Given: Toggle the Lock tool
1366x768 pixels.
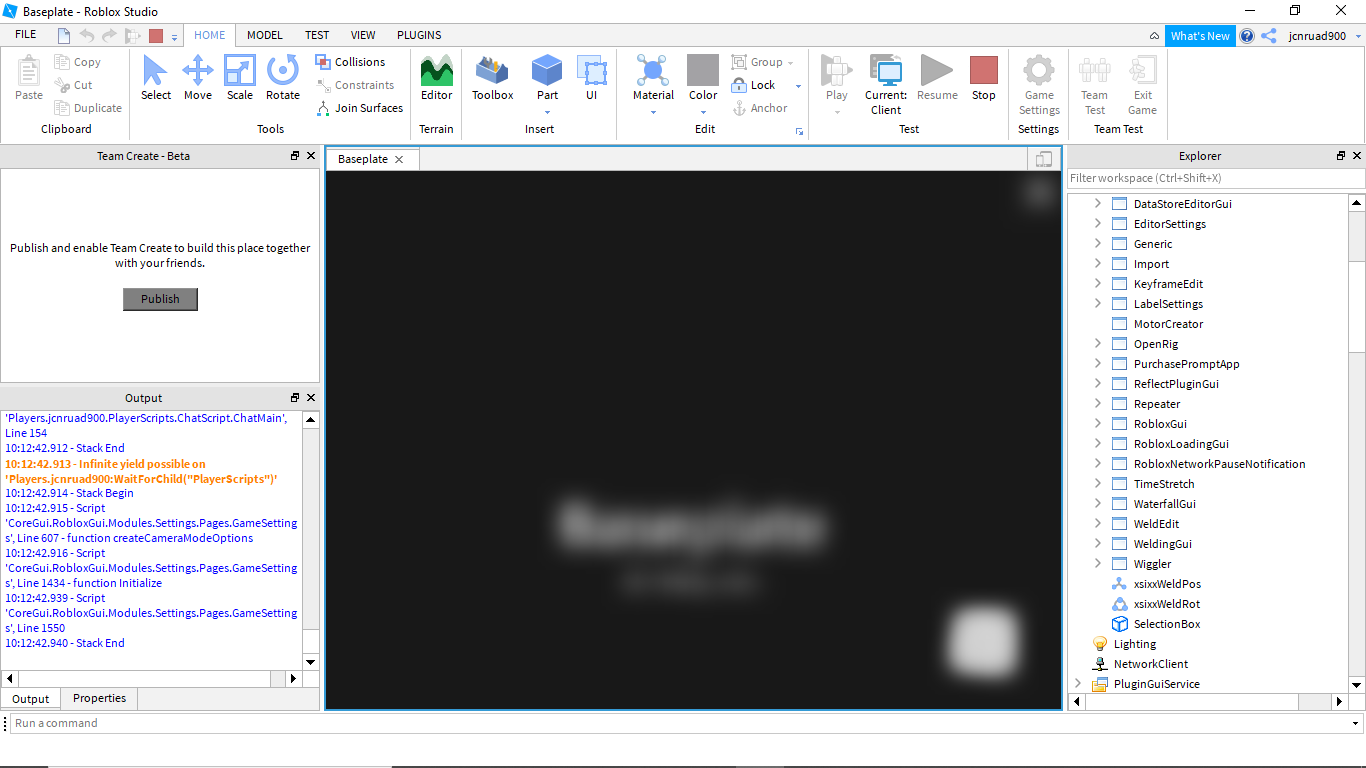Looking at the screenshot, I should pos(754,85).
